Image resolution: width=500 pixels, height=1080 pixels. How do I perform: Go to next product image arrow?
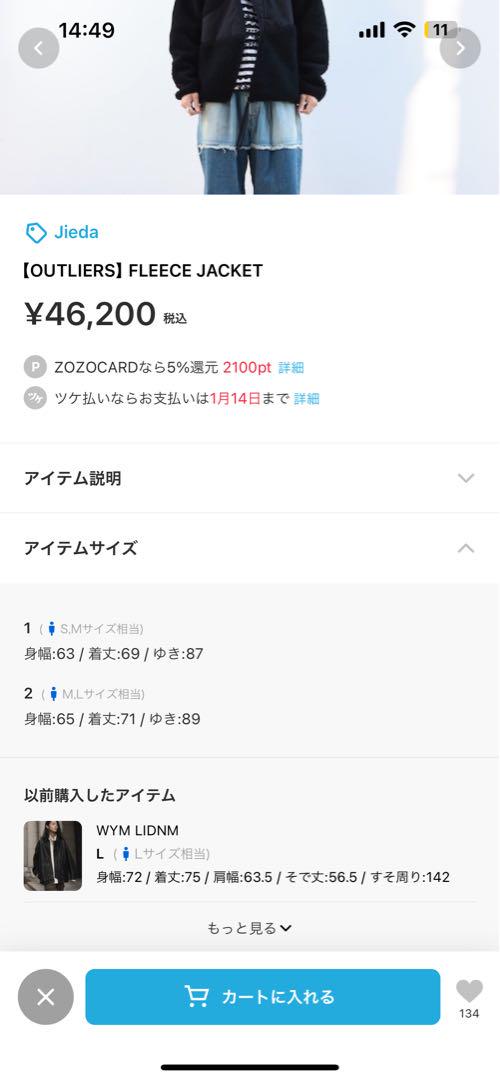(x=460, y=48)
